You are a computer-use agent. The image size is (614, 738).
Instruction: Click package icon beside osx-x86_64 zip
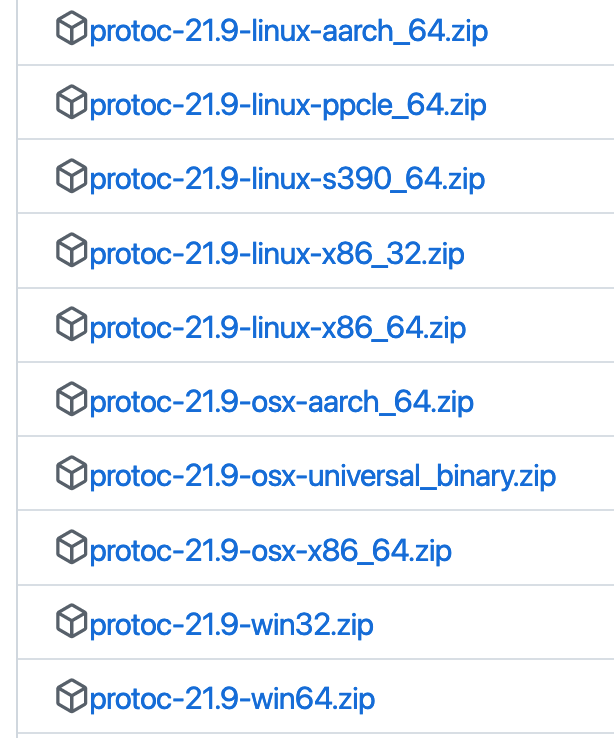[72, 549]
